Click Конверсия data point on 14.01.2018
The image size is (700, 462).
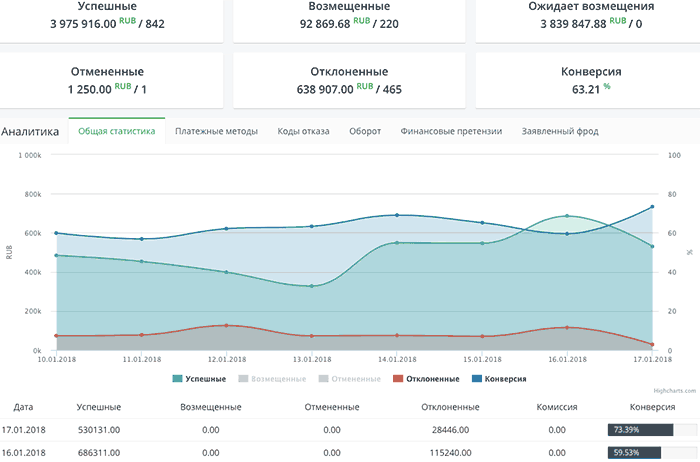click(x=397, y=215)
